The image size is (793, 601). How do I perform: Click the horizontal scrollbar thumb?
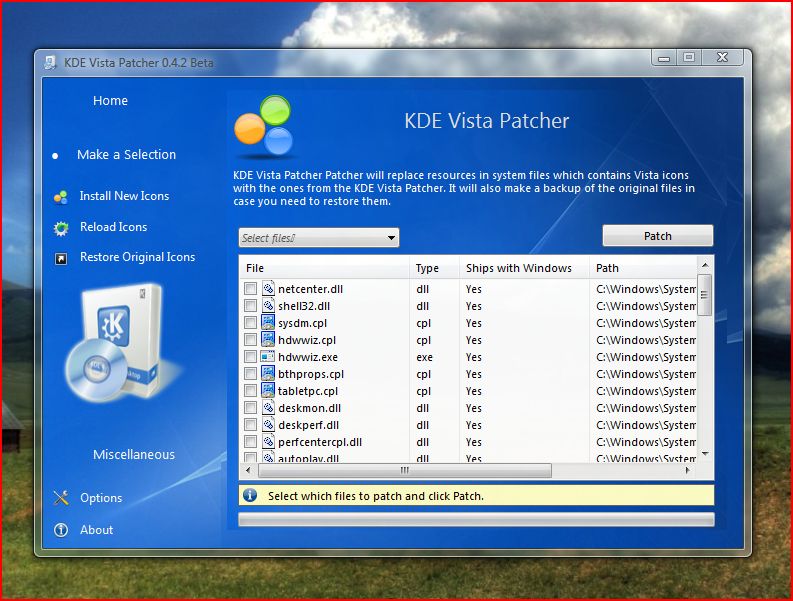click(x=405, y=470)
